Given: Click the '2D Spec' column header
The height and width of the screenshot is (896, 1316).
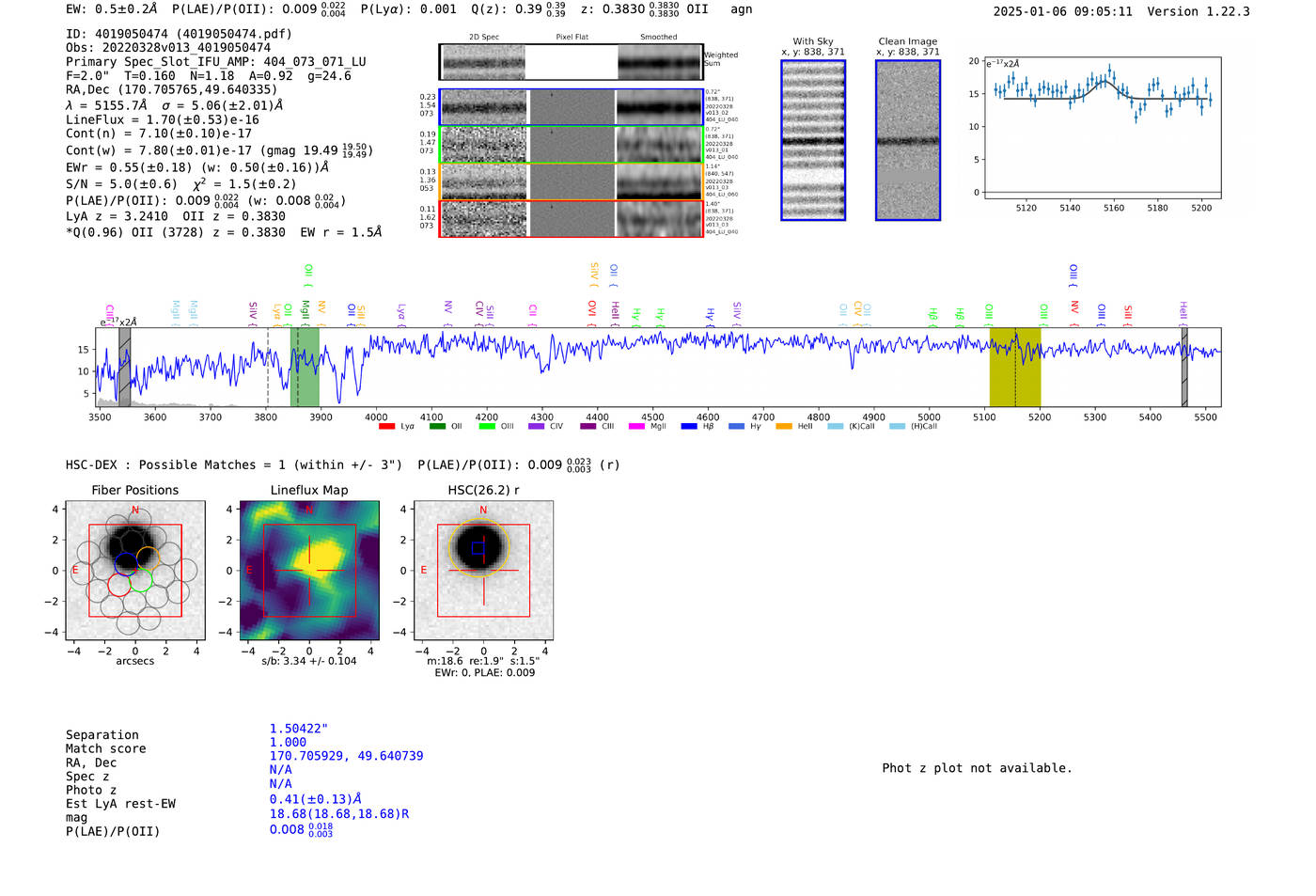Looking at the screenshot, I should click(484, 38).
